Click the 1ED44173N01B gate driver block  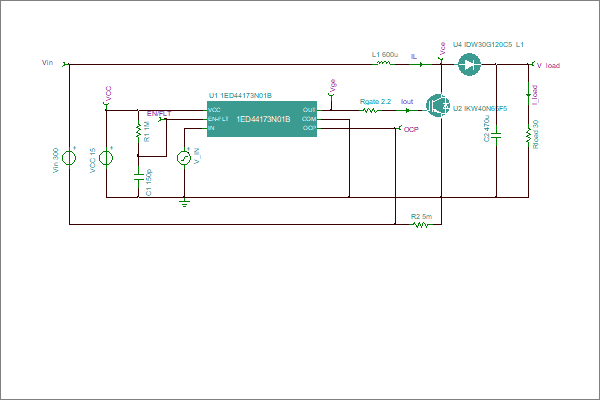(x=262, y=119)
